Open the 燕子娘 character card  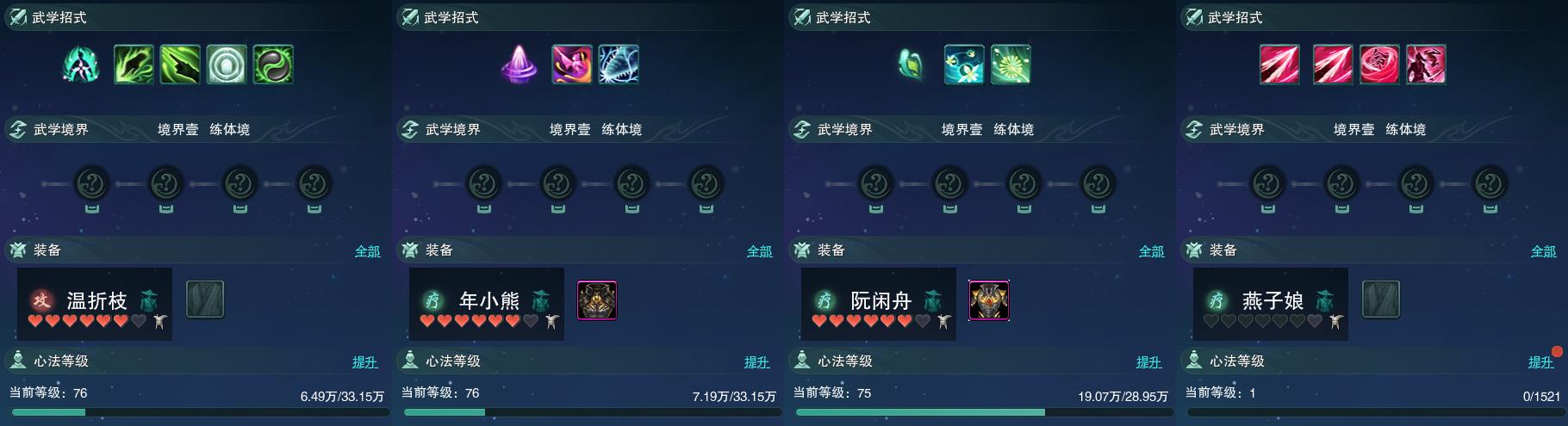point(1271,304)
